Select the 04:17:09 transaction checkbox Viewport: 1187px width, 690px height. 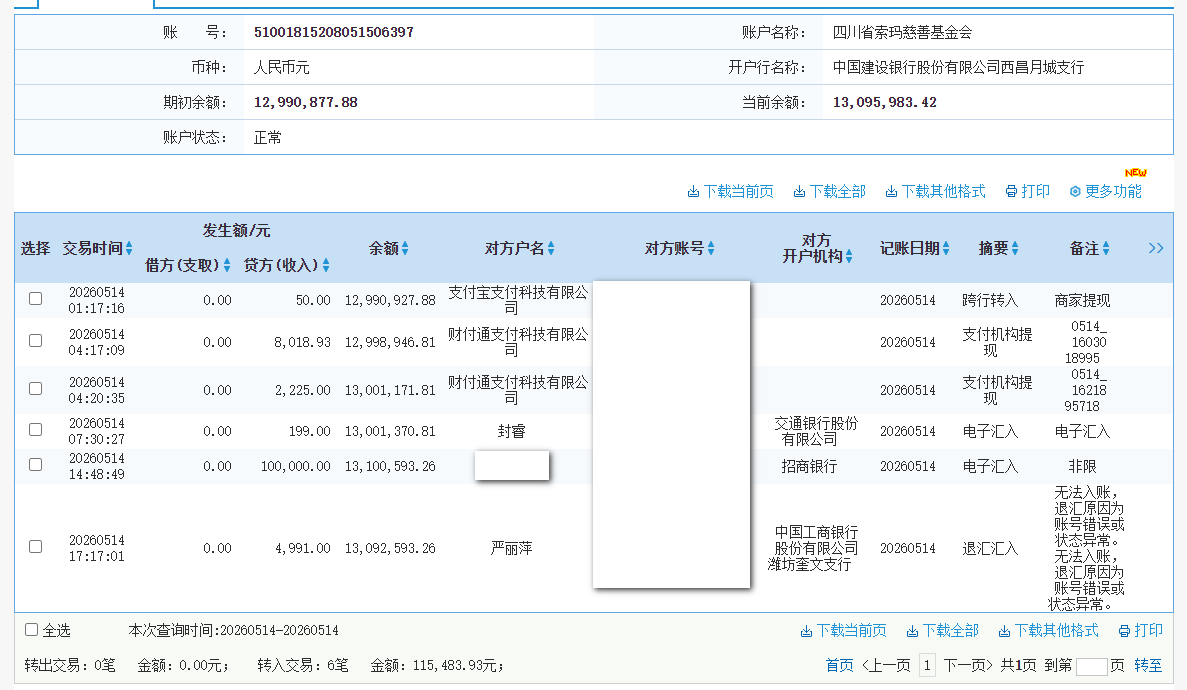pyautogui.click(x=36, y=341)
